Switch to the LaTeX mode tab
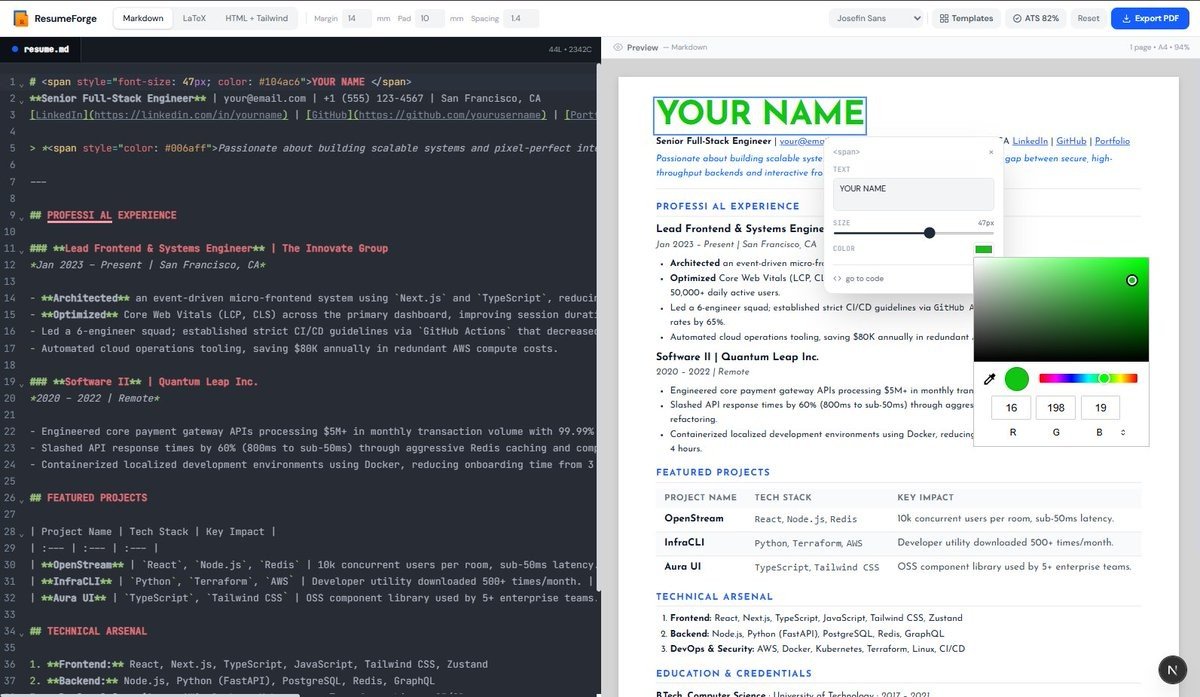 point(194,18)
